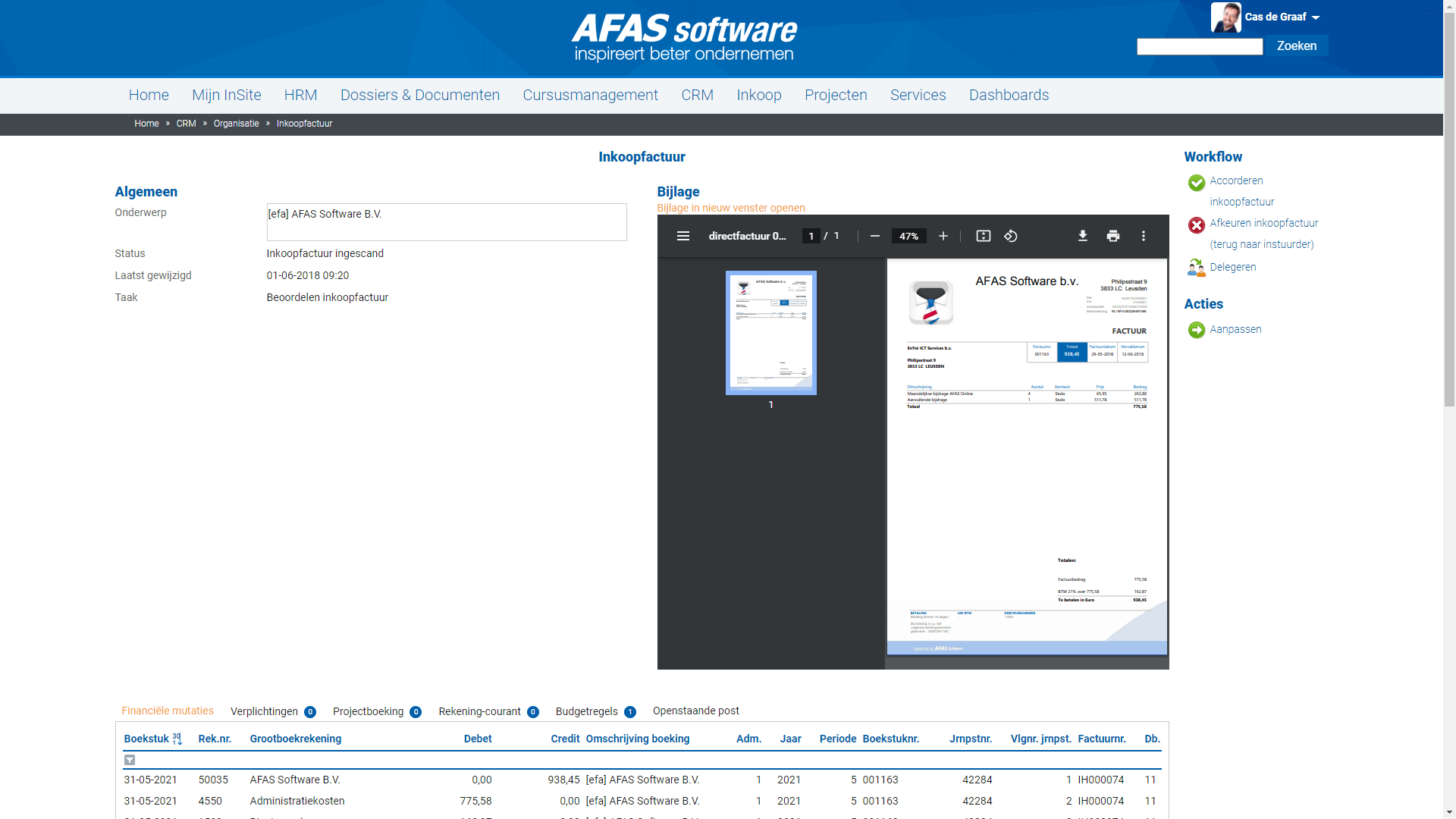This screenshot has height=819, width=1456.
Task: Click the Cas de Graaf profile photo
Action: pyautogui.click(x=1225, y=17)
